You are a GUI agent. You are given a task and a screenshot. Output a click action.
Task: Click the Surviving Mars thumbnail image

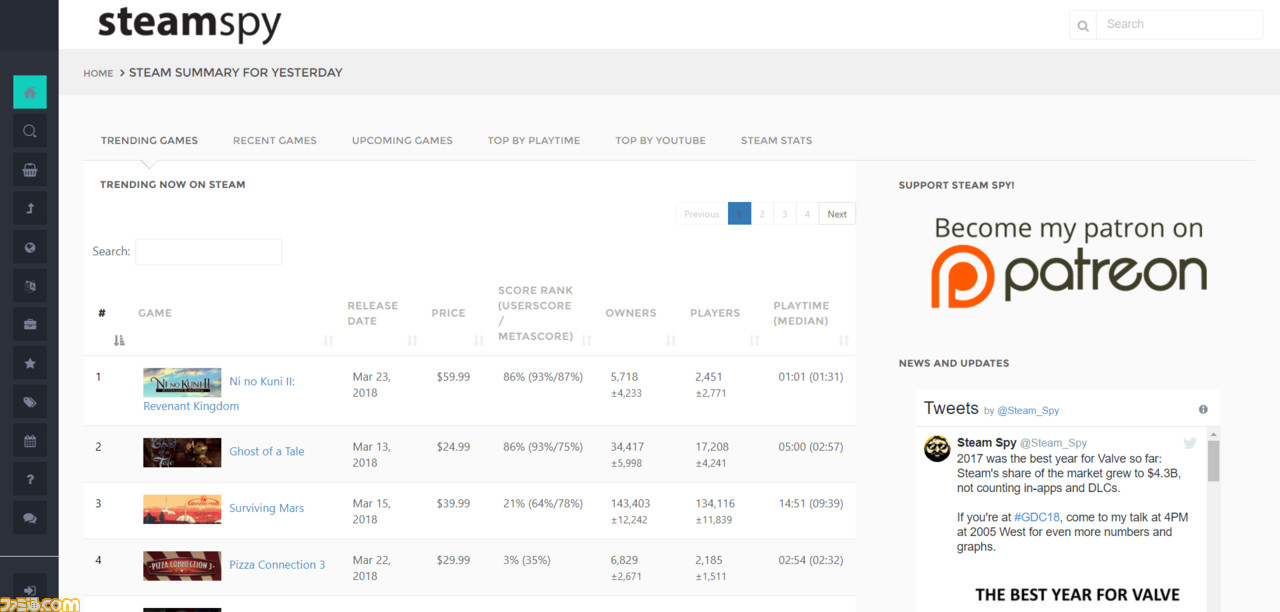click(182, 509)
